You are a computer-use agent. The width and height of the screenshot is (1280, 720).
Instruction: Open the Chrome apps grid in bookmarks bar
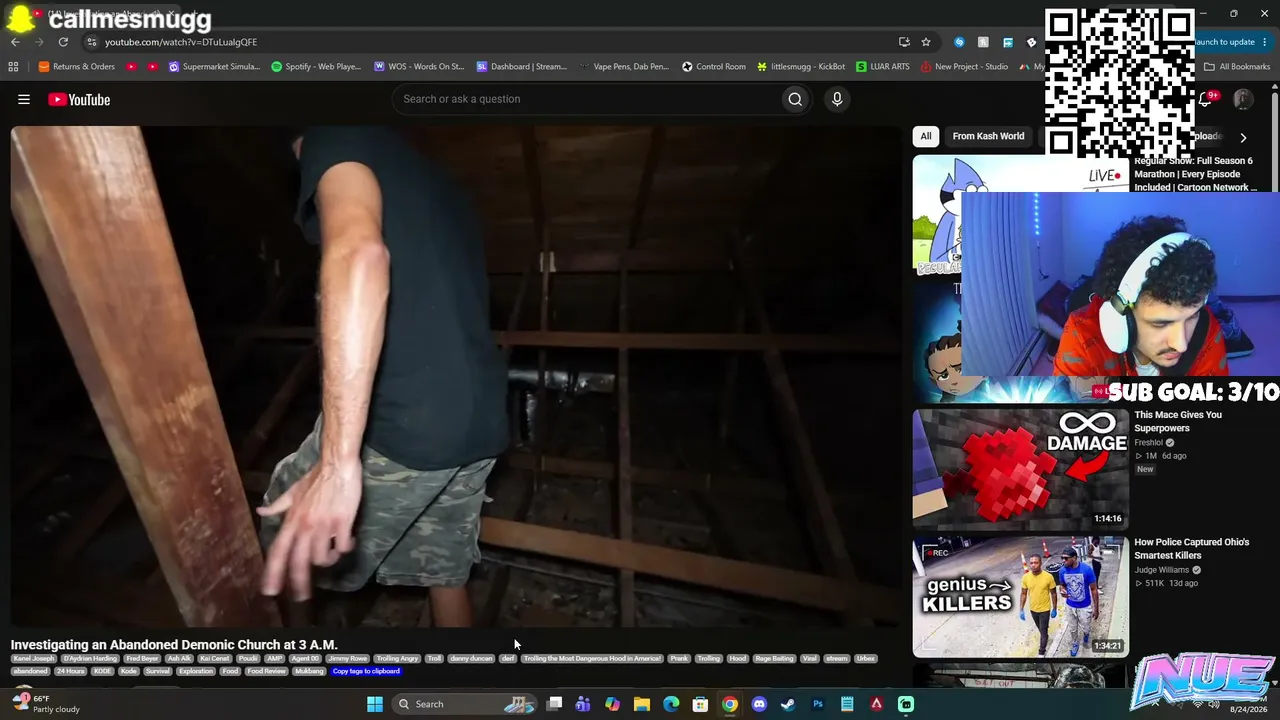click(13, 67)
